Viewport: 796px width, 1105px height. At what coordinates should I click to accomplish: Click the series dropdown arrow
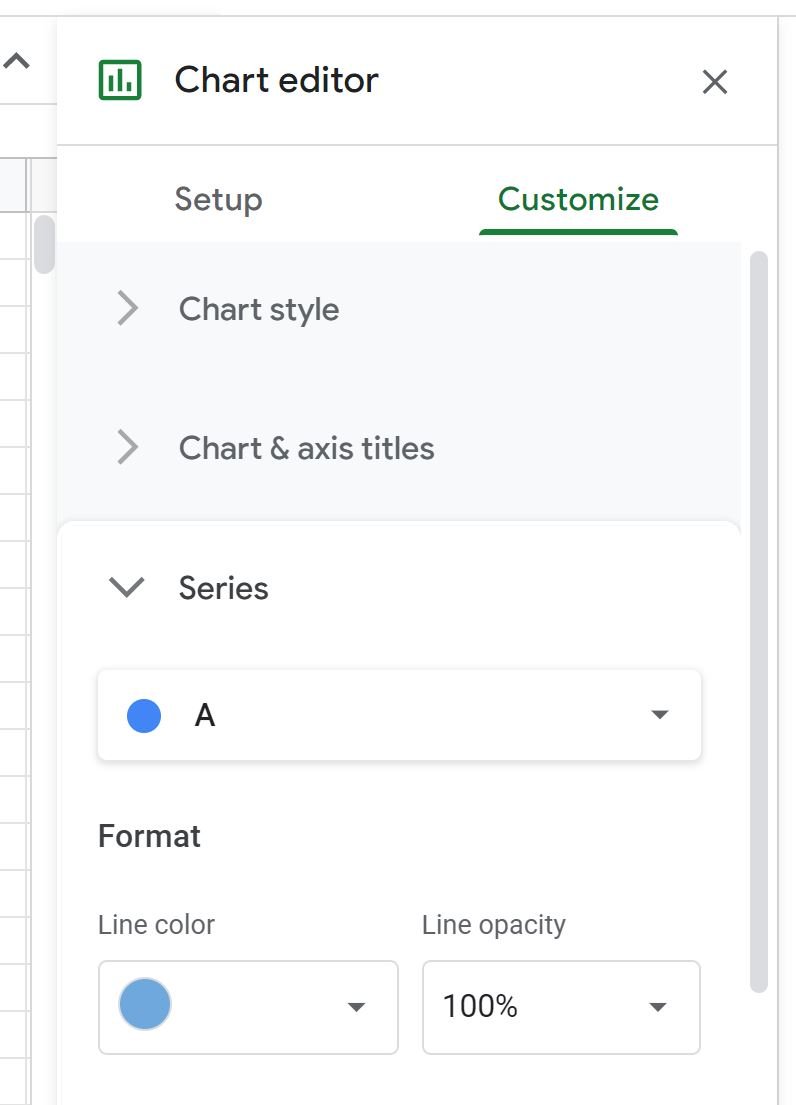(659, 715)
